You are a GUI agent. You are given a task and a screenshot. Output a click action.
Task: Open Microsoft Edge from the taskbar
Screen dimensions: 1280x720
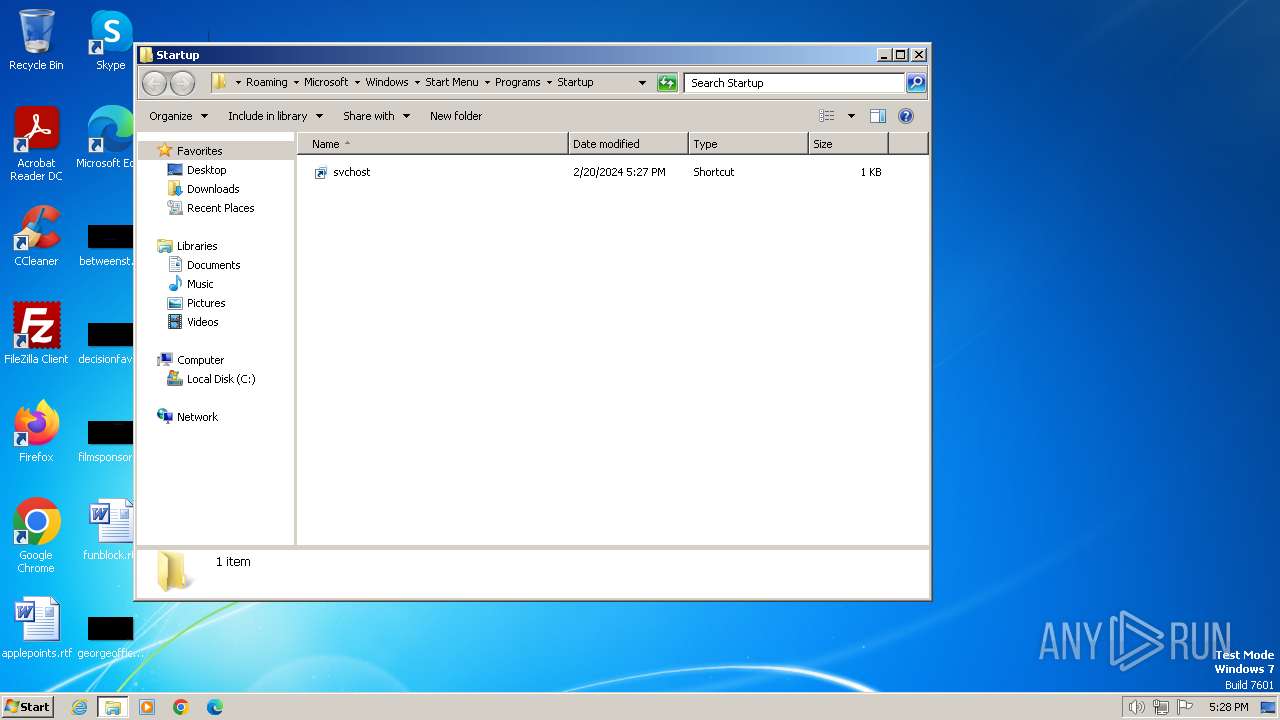(214, 707)
